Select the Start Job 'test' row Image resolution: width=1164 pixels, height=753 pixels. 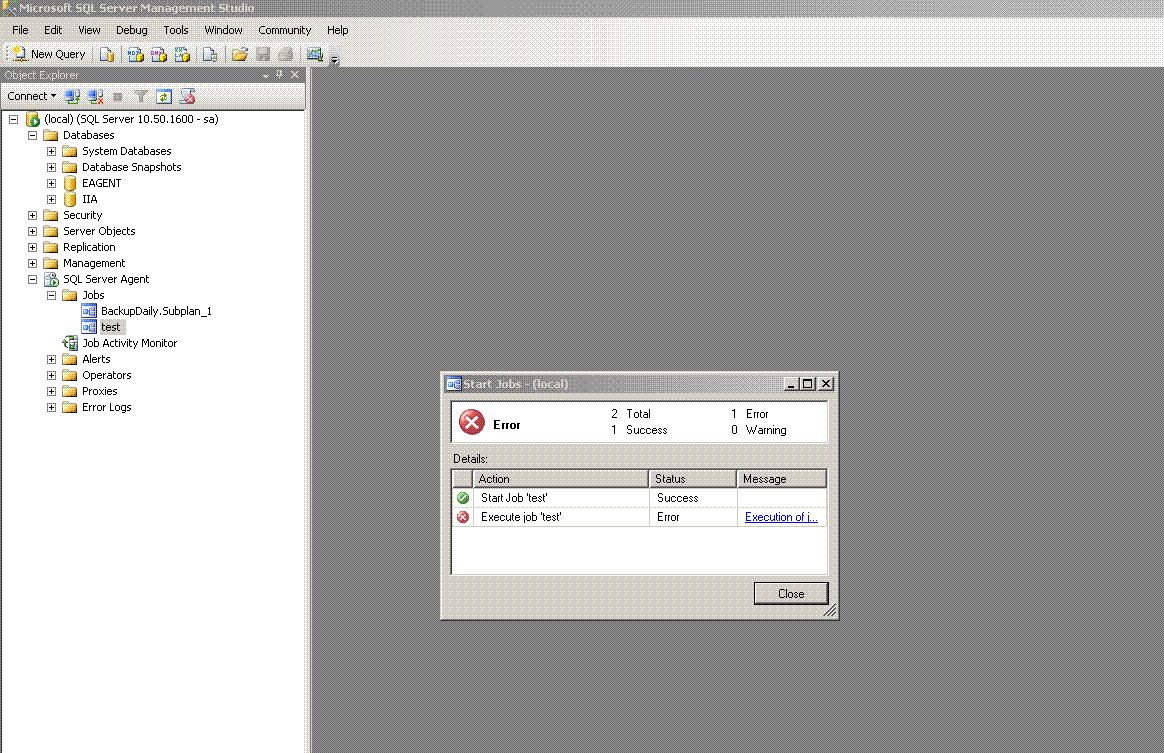click(x=639, y=498)
